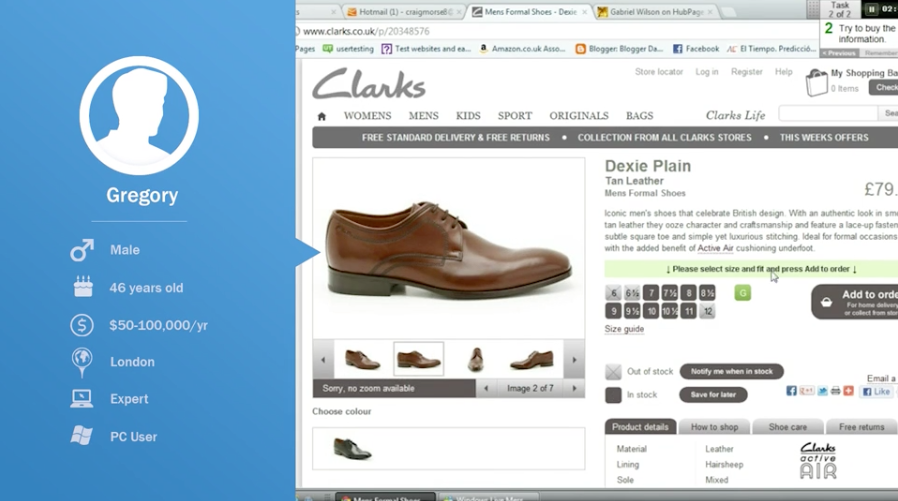The height and width of the screenshot is (501, 898).
Task: Switch to Hotmail browser tab
Action: [x=405, y=11]
